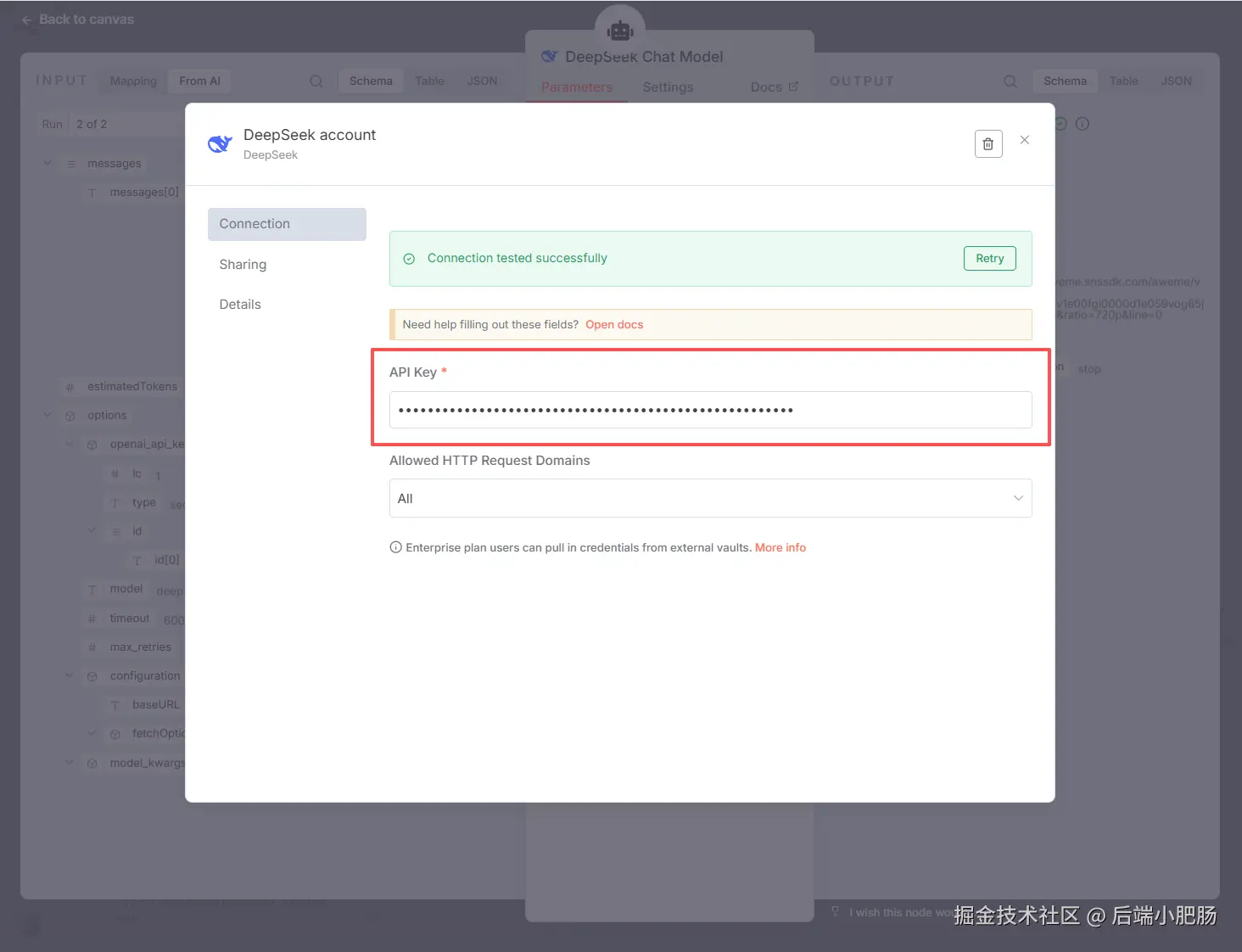This screenshot has width=1242, height=952.
Task: Click the robot icon above the node title
Action: coord(620,31)
